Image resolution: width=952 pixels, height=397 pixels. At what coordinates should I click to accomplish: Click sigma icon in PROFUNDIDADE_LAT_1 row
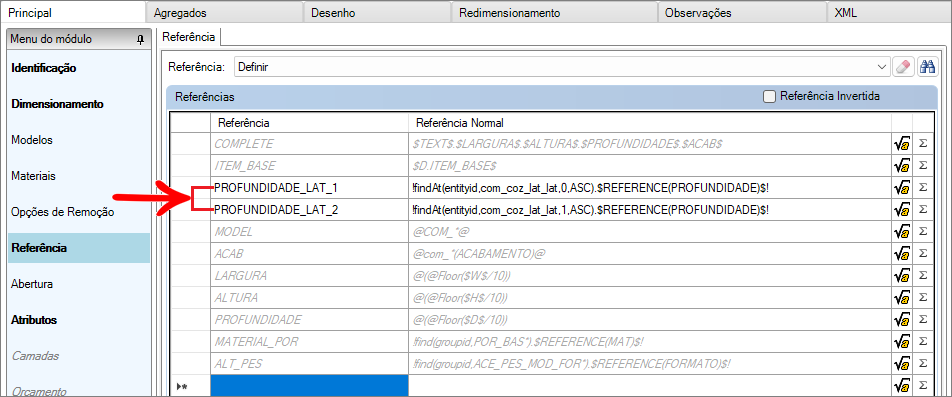[x=923, y=188]
